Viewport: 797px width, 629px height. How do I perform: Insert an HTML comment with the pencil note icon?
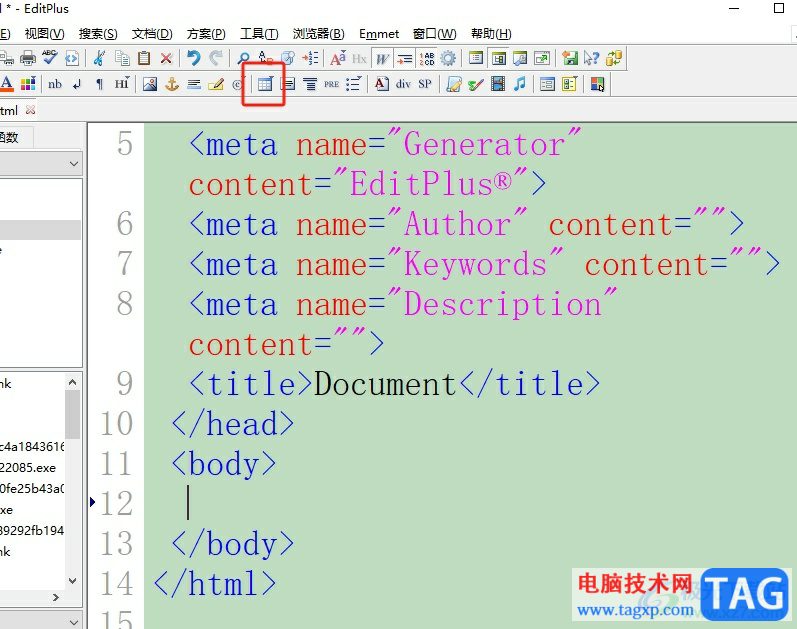(216, 84)
